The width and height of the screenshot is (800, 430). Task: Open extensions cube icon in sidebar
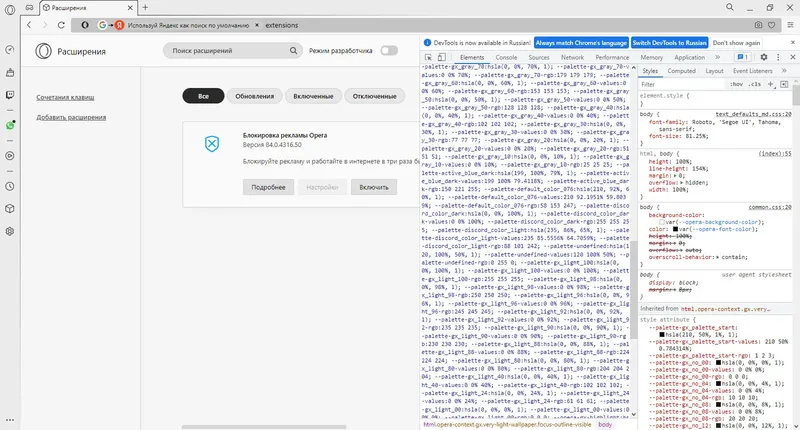pyautogui.click(x=10, y=209)
